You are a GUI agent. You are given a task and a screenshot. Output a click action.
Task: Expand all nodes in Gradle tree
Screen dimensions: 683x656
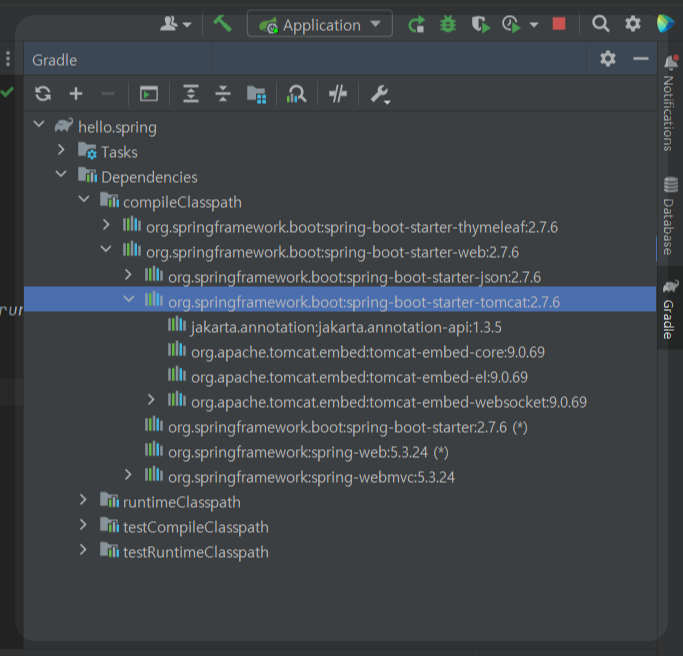coord(191,94)
